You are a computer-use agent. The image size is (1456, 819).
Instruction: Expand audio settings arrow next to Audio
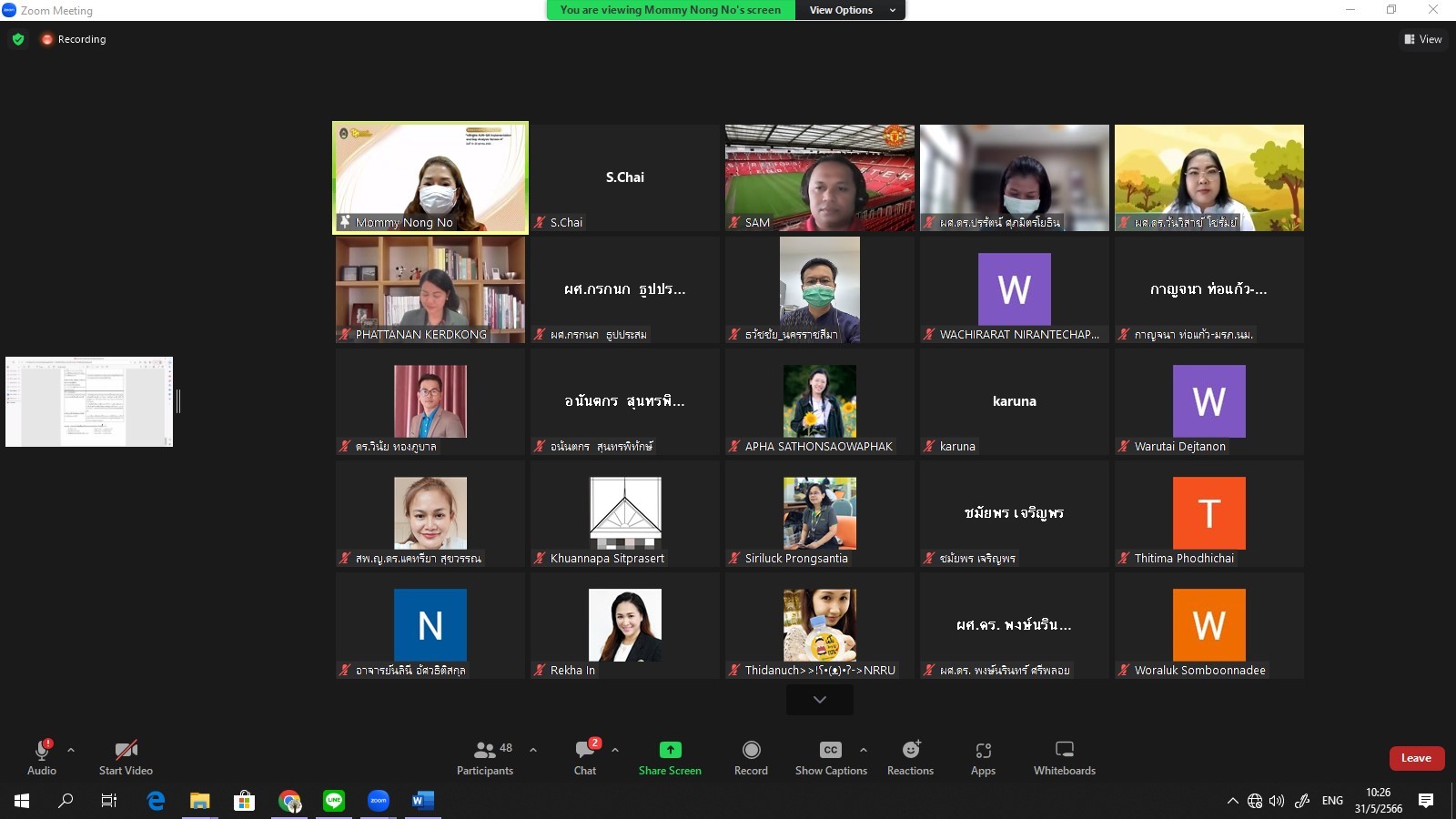tap(71, 750)
